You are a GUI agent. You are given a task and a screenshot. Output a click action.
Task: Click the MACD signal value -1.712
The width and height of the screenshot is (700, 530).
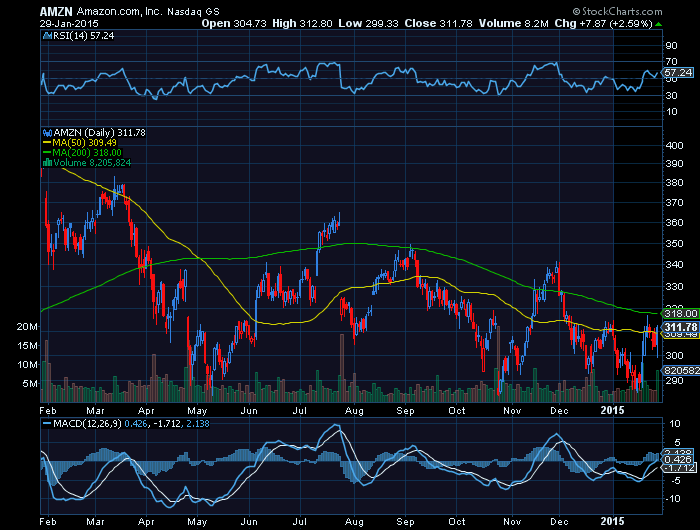pos(167,424)
